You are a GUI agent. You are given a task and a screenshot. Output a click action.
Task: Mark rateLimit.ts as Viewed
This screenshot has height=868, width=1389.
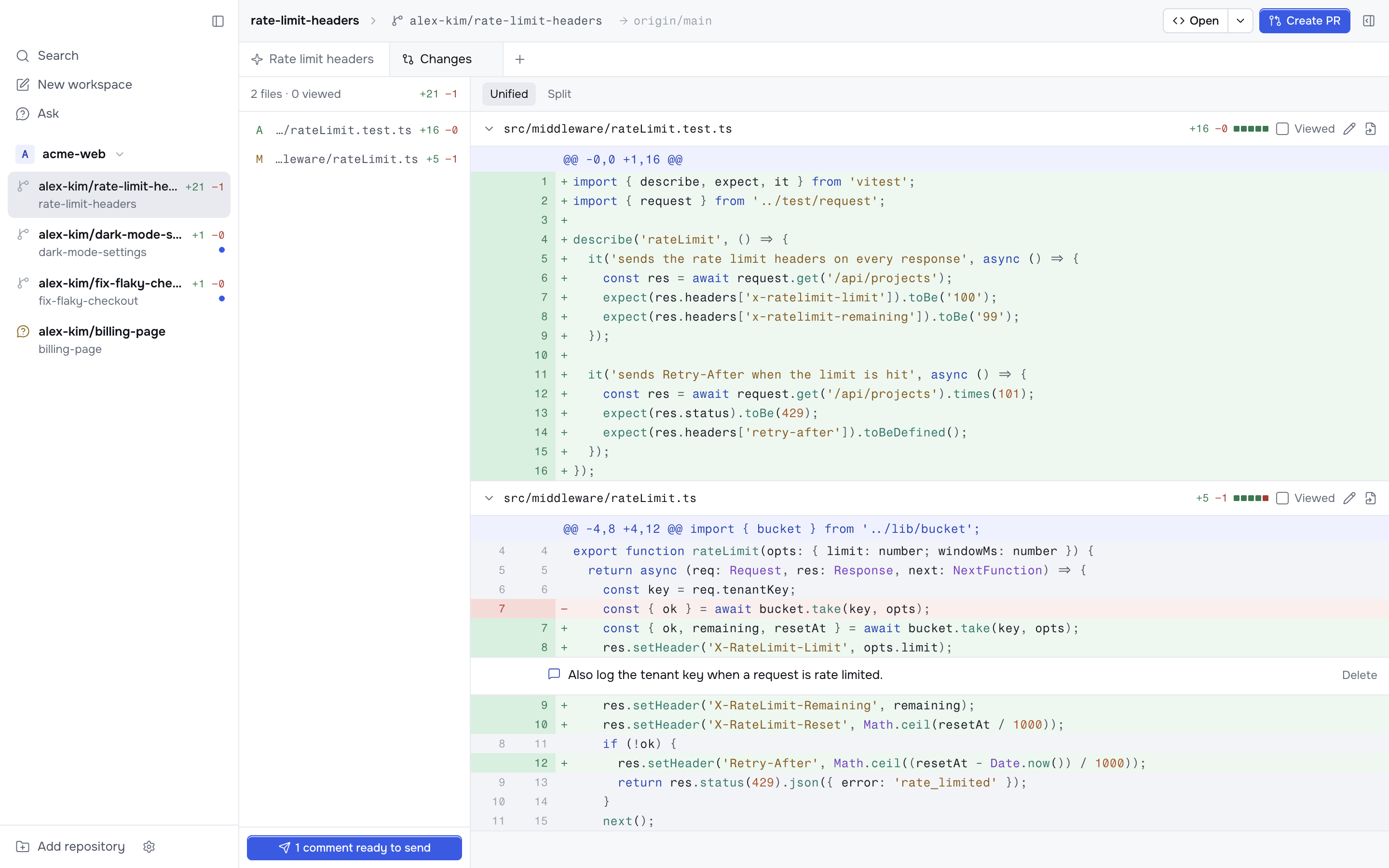tap(1282, 498)
